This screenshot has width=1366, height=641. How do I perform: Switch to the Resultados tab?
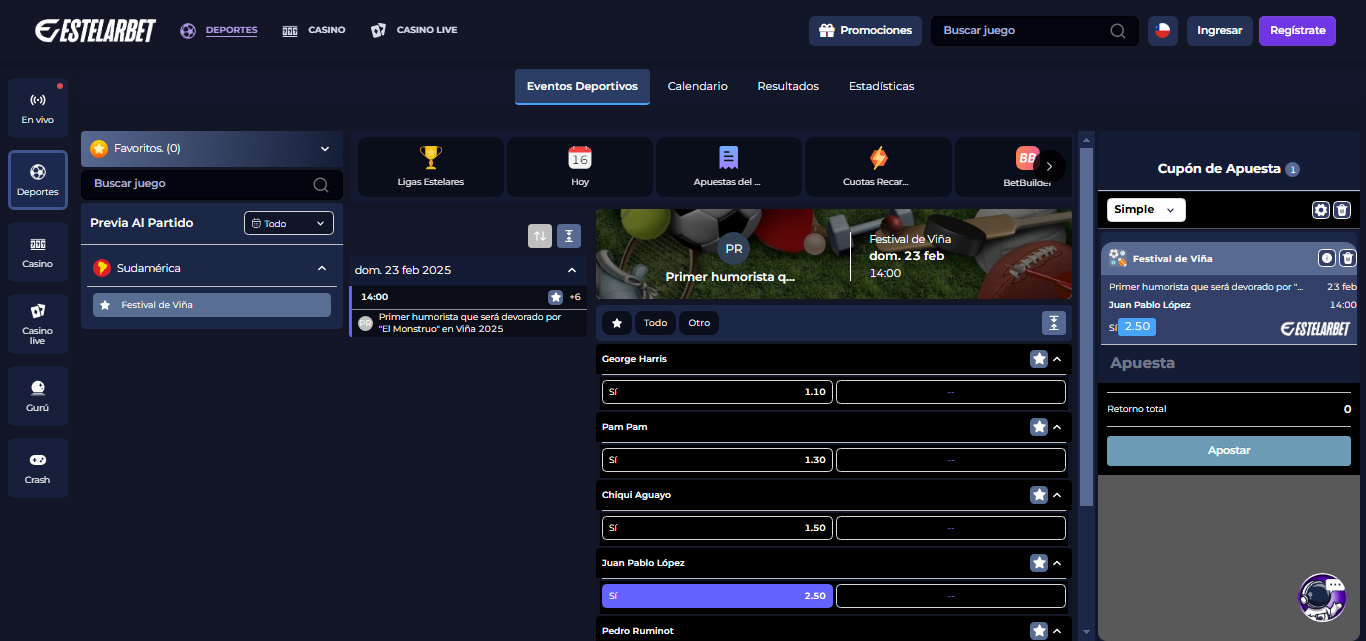(x=788, y=87)
